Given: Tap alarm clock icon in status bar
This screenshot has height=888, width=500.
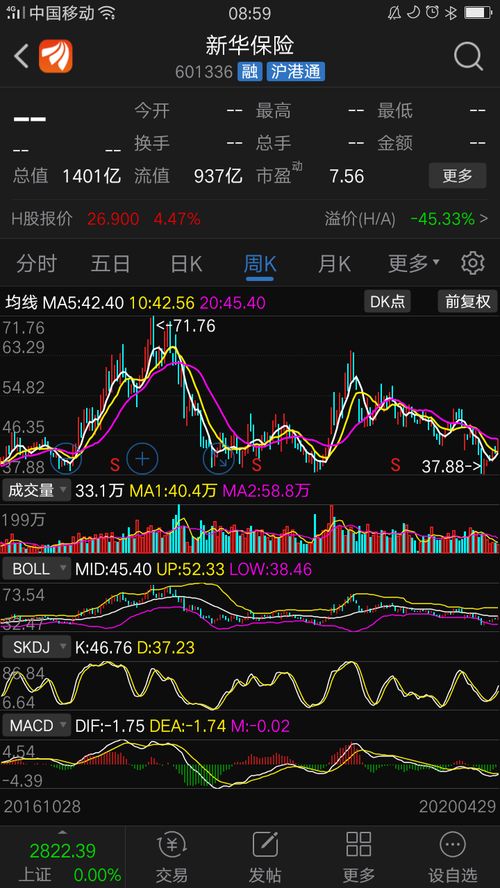Looking at the screenshot, I should coord(433,12).
